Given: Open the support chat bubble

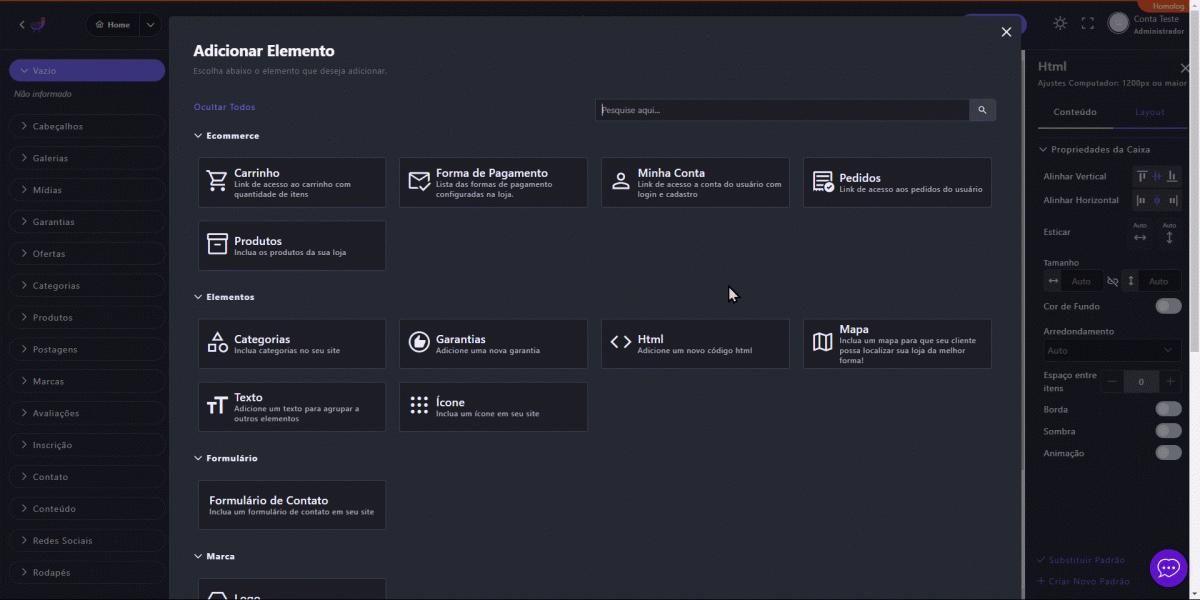Looking at the screenshot, I should 1168,568.
